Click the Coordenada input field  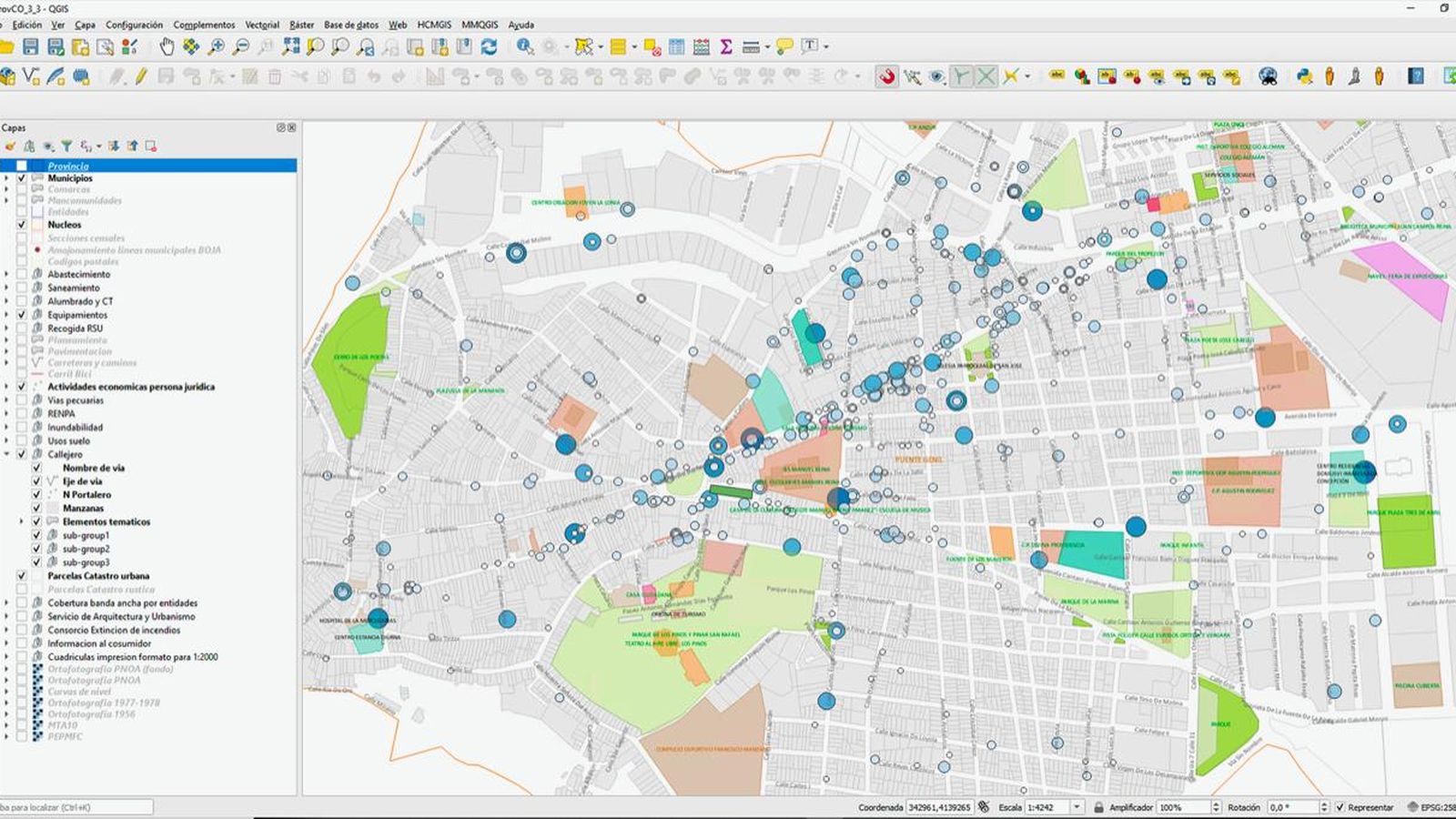point(939,807)
